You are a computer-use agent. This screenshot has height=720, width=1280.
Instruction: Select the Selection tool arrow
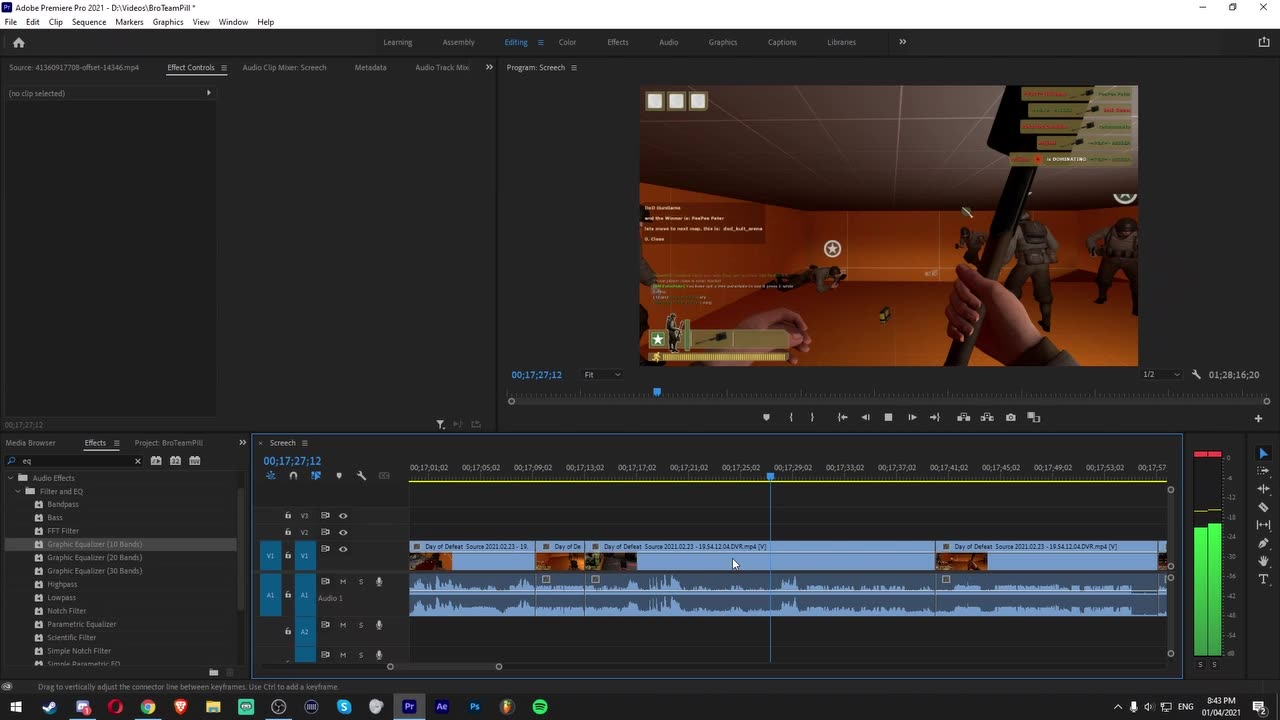pyautogui.click(x=1263, y=453)
